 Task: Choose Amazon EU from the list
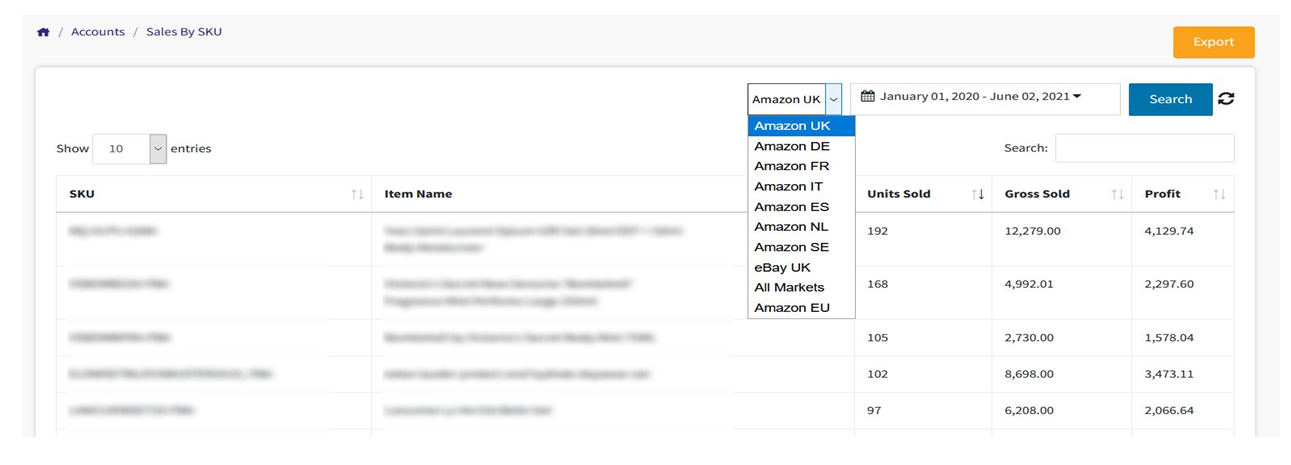(x=801, y=308)
